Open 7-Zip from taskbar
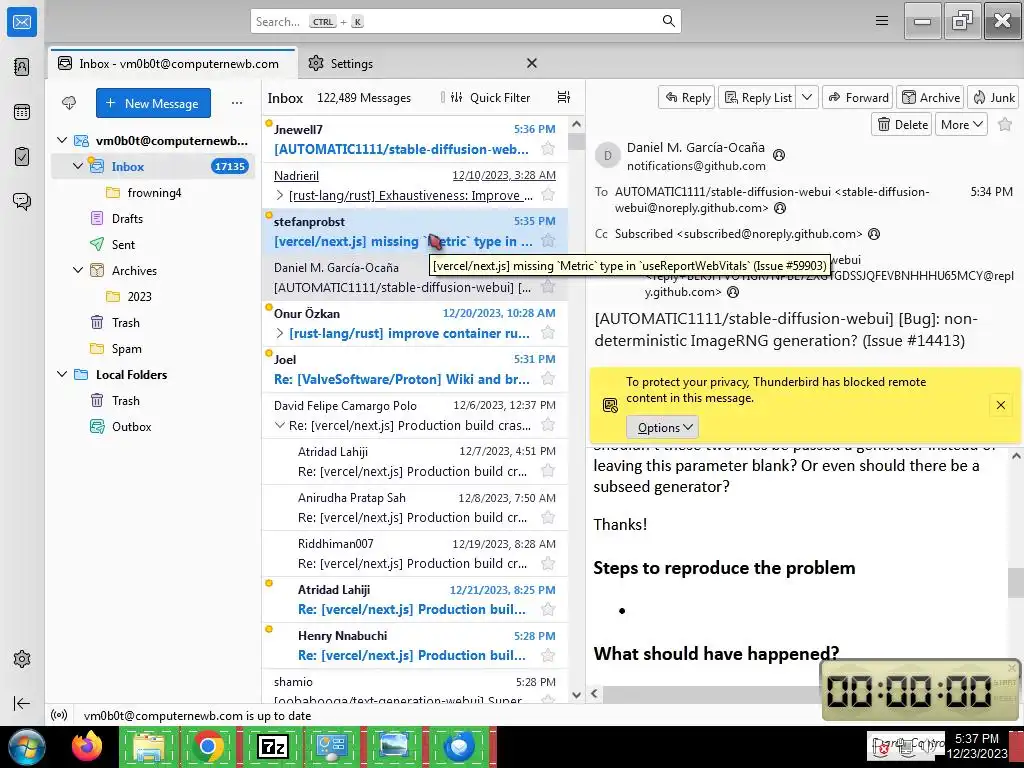Image resolution: width=1024 pixels, height=768 pixels. tap(273, 746)
